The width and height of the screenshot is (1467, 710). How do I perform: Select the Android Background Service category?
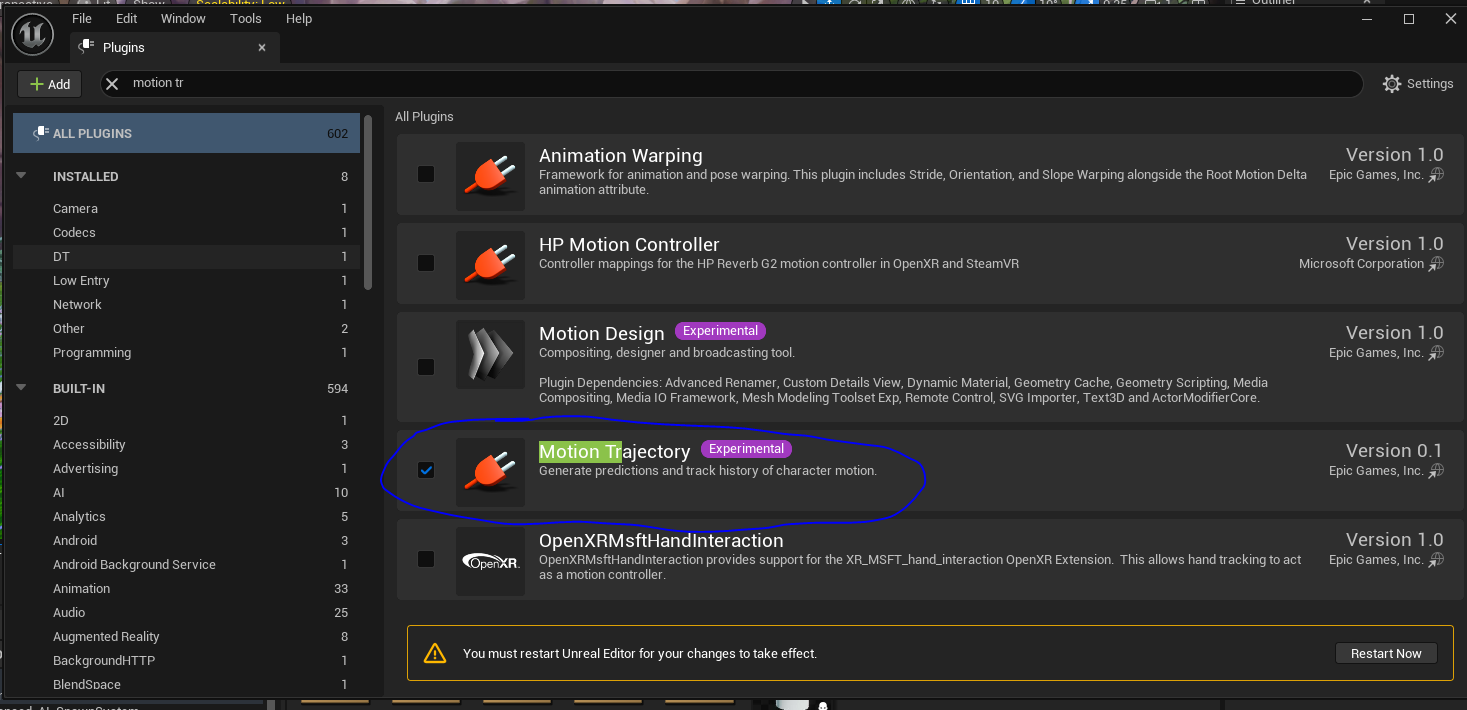tap(186, 564)
